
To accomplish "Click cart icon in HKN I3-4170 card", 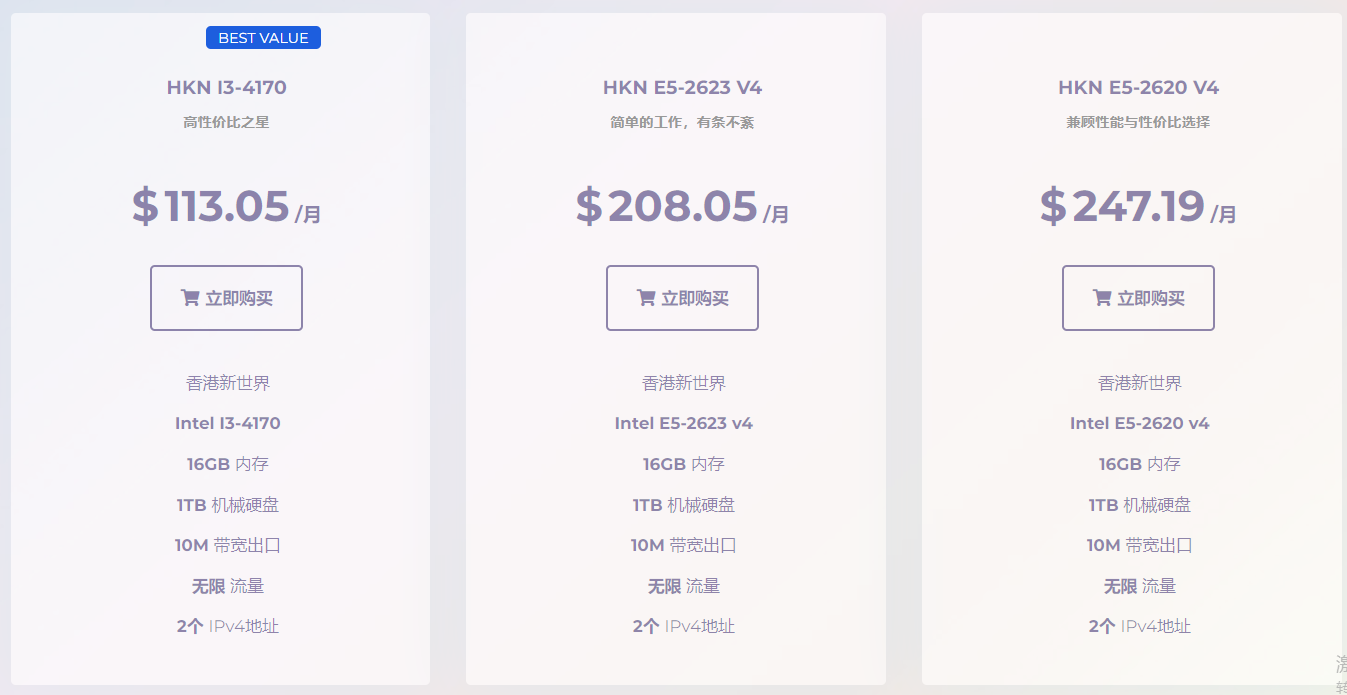I will tap(189, 298).
